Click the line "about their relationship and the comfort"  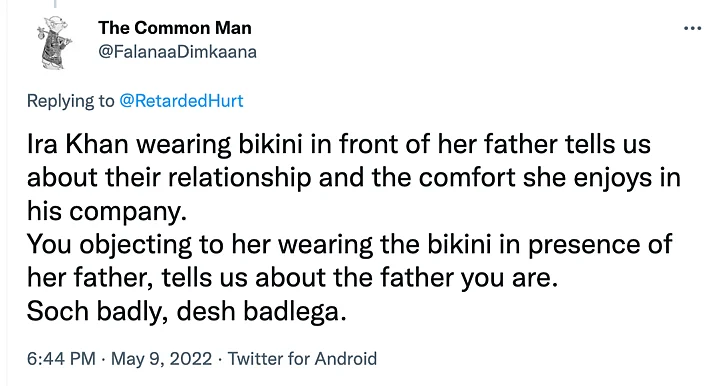pos(354,178)
